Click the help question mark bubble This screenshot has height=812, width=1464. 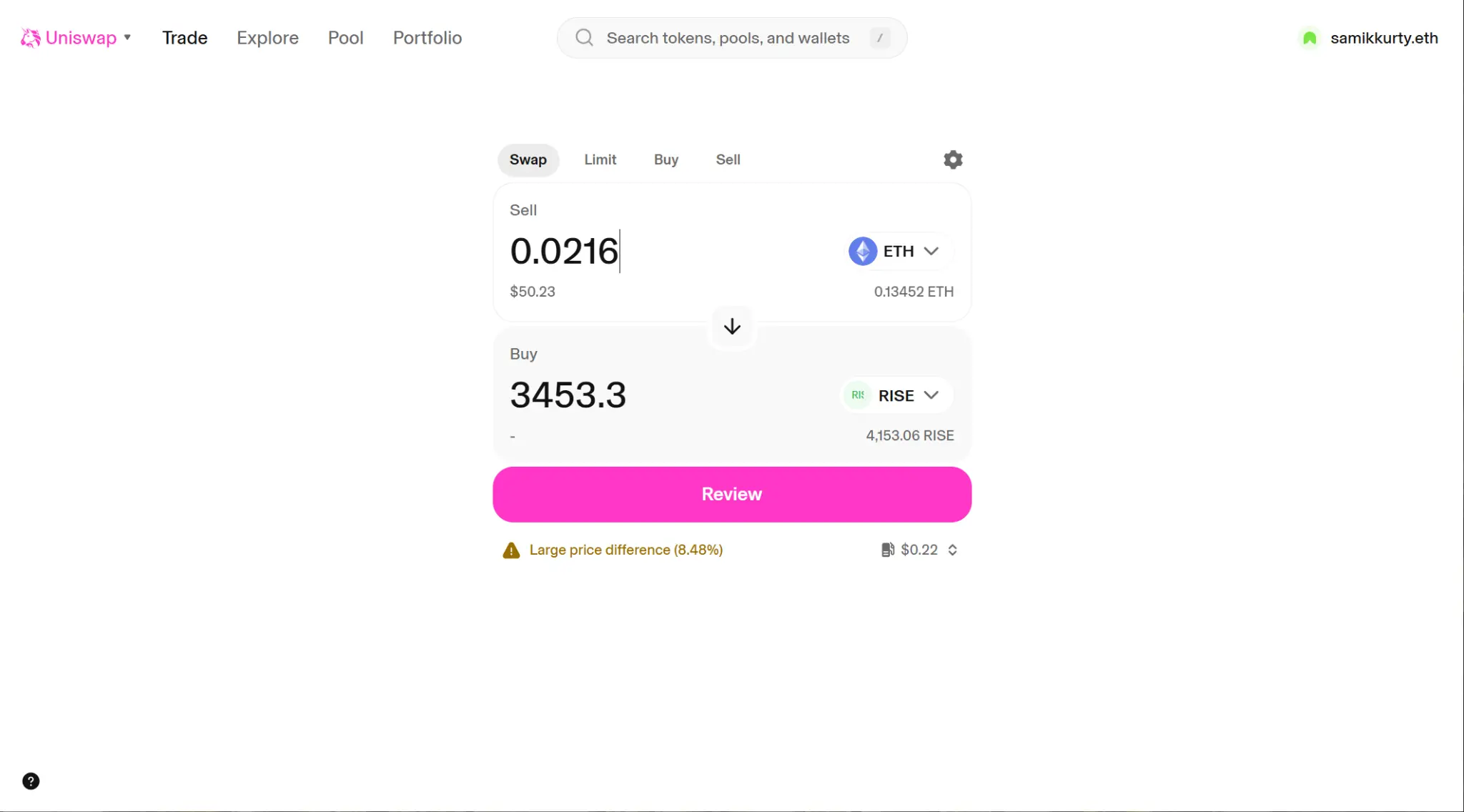(x=31, y=781)
